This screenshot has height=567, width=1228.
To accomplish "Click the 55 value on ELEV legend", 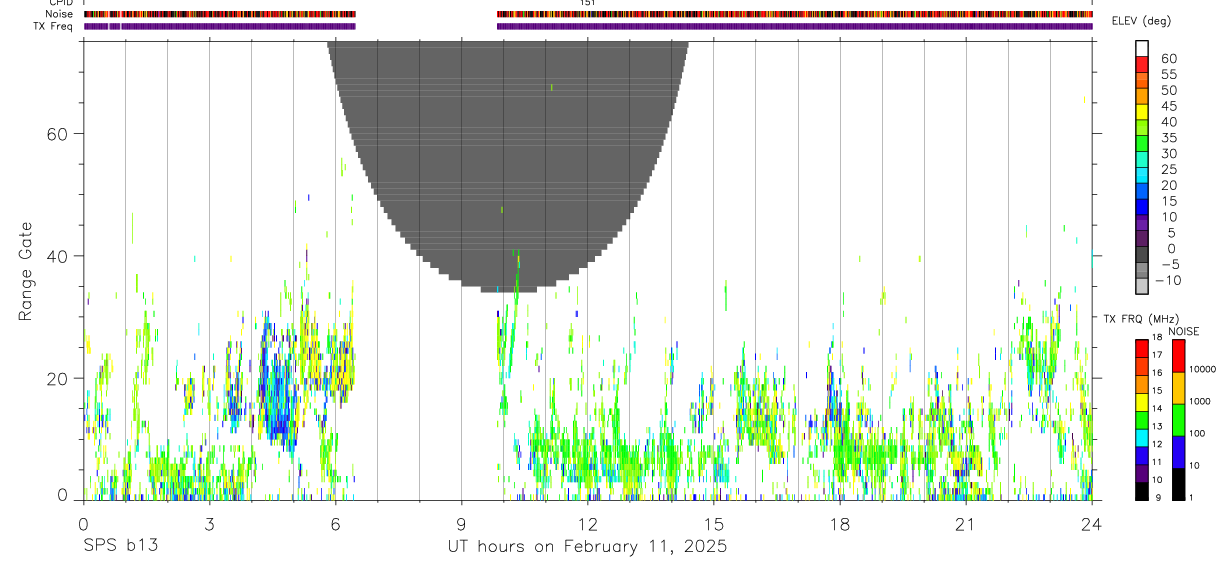I will tap(1168, 75).
